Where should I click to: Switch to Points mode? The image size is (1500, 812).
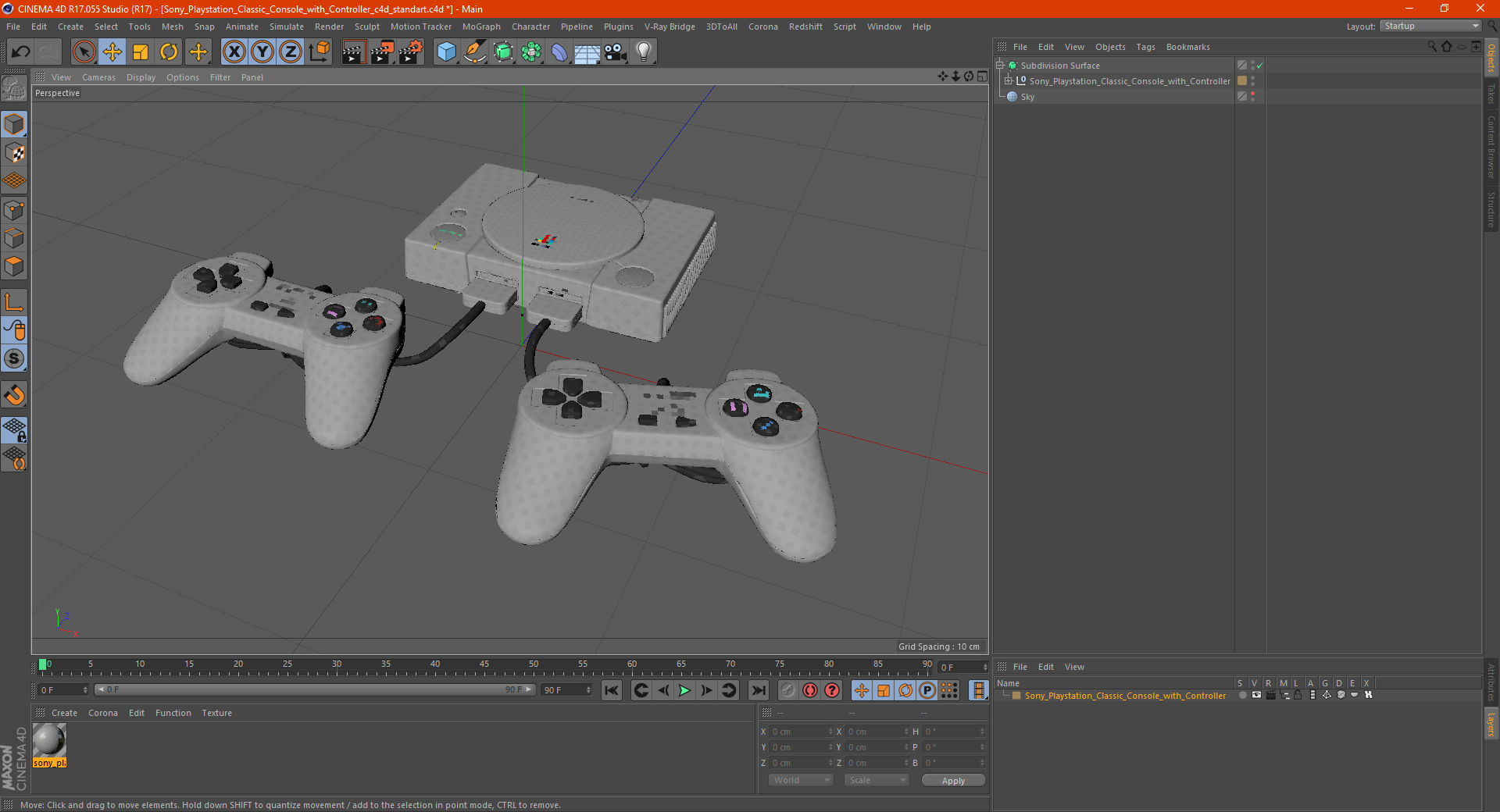[x=14, y=210]
